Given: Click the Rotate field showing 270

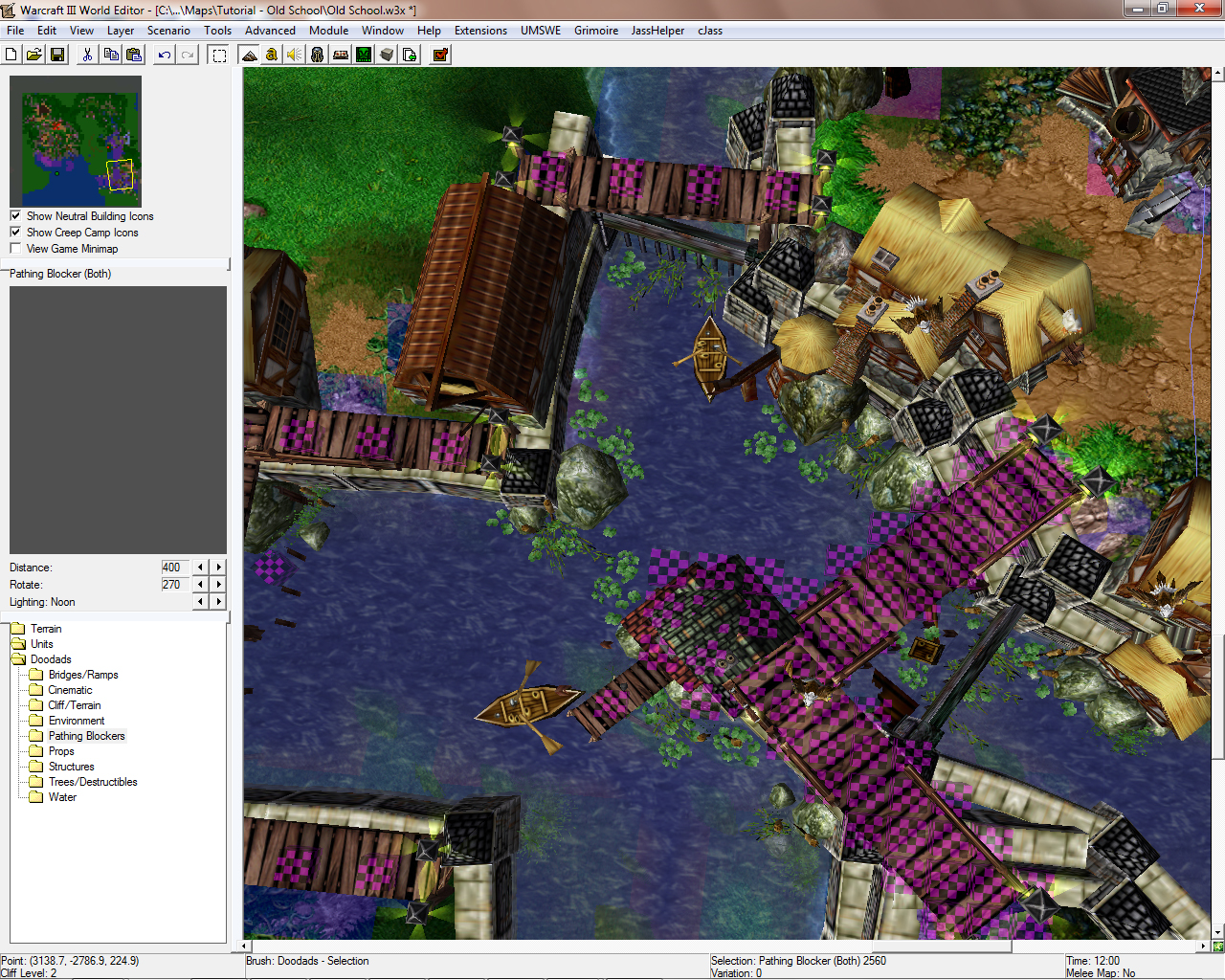Looking at the screenshot, I should (176, 585).
